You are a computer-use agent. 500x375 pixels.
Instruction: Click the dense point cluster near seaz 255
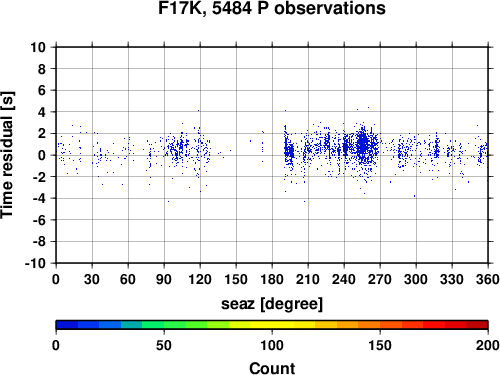pos(362,144)
